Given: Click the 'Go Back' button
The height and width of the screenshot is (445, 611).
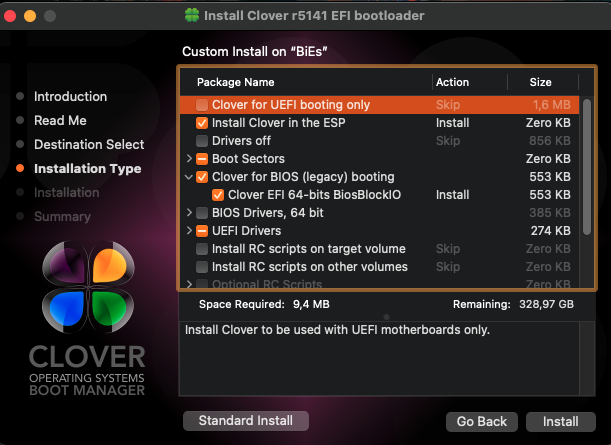Looking at the screenshot, I should 482,422.
